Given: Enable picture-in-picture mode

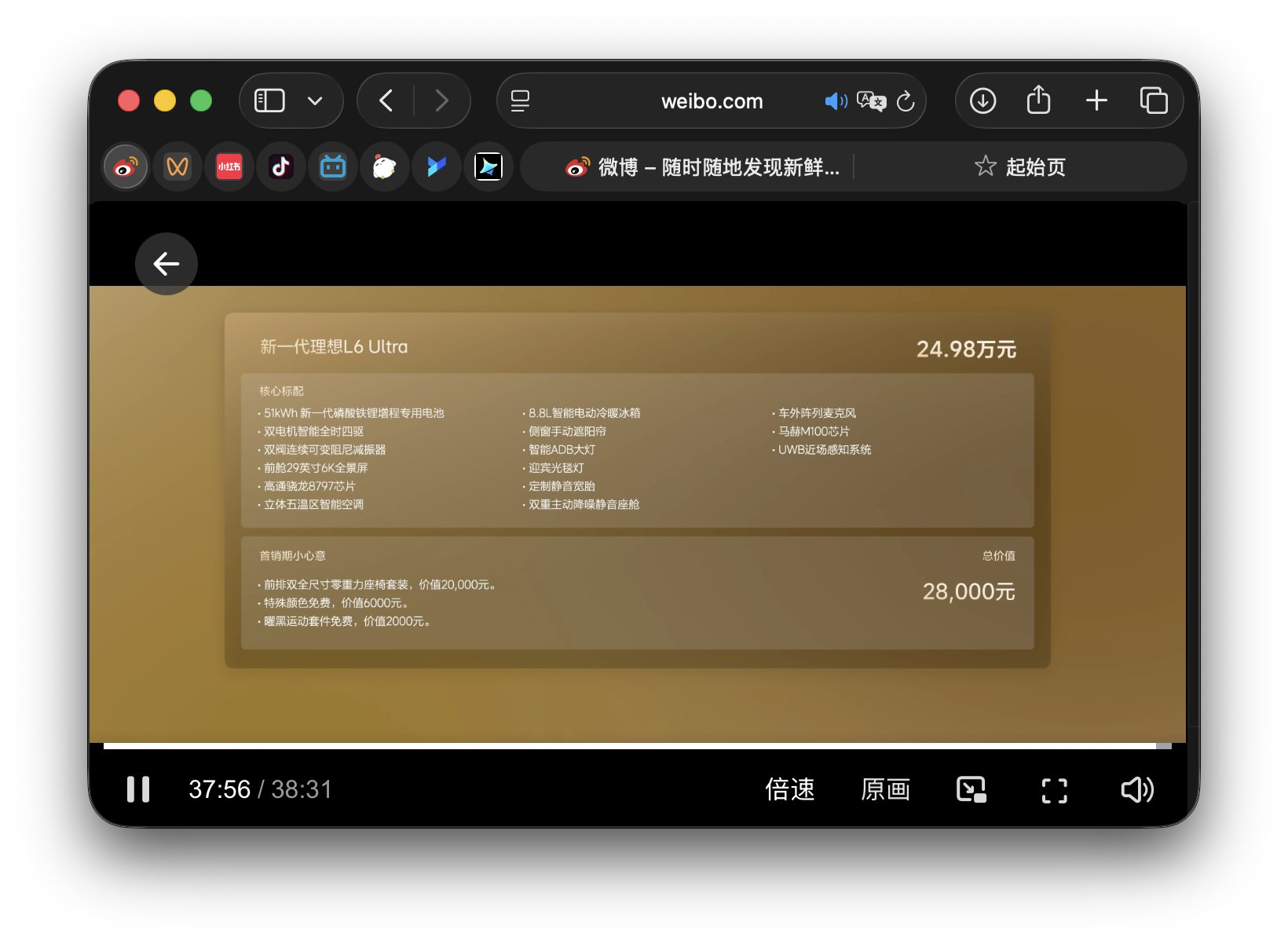Looking at the screenshot, I should point(971,789).
